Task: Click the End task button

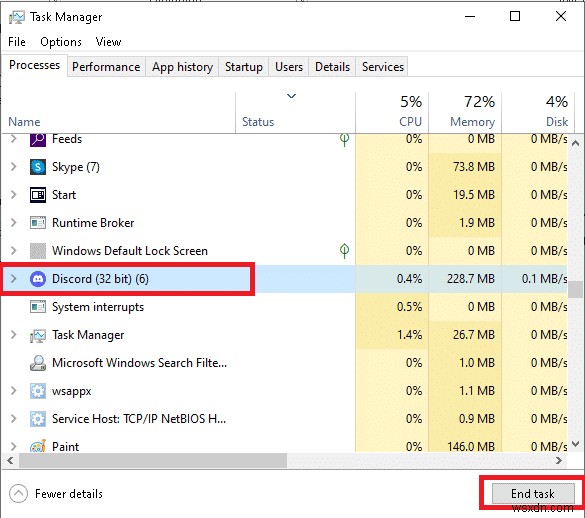Action: 533,494
